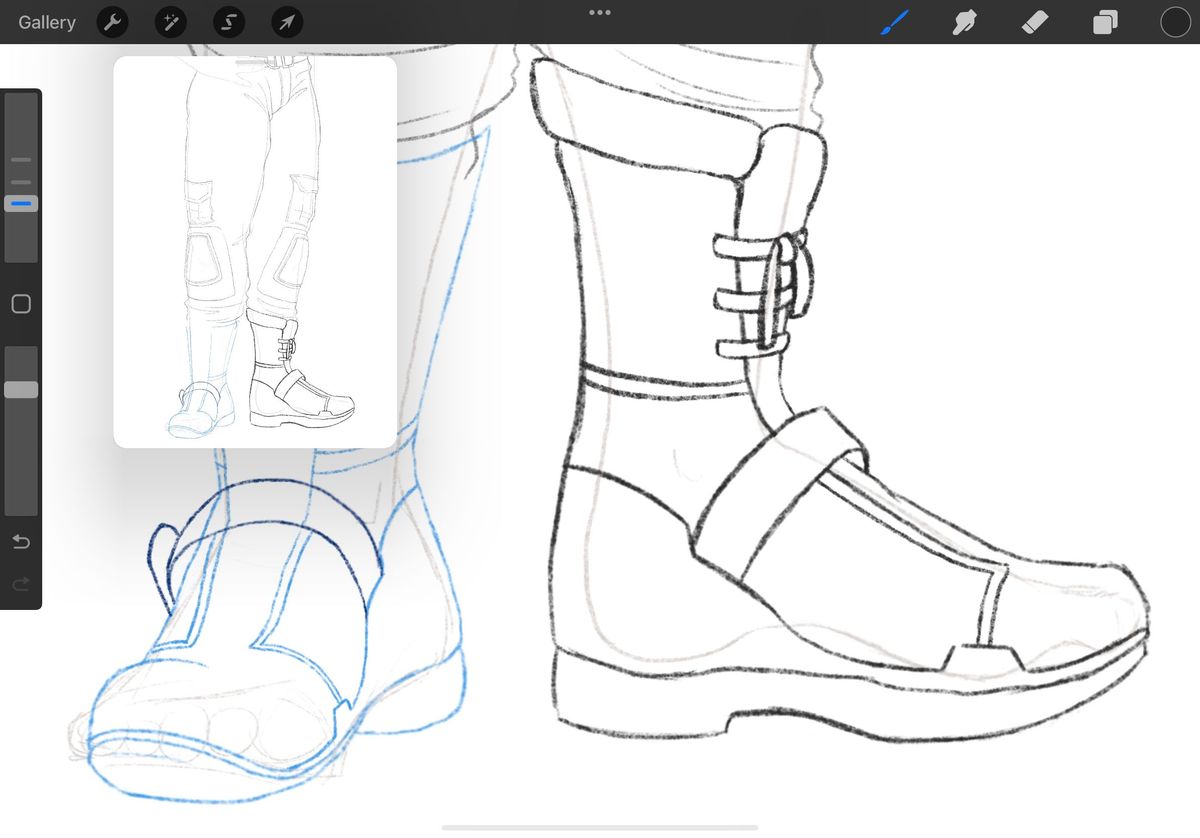
Task: Click the brush opacity slider
Action: coord(21,431)
